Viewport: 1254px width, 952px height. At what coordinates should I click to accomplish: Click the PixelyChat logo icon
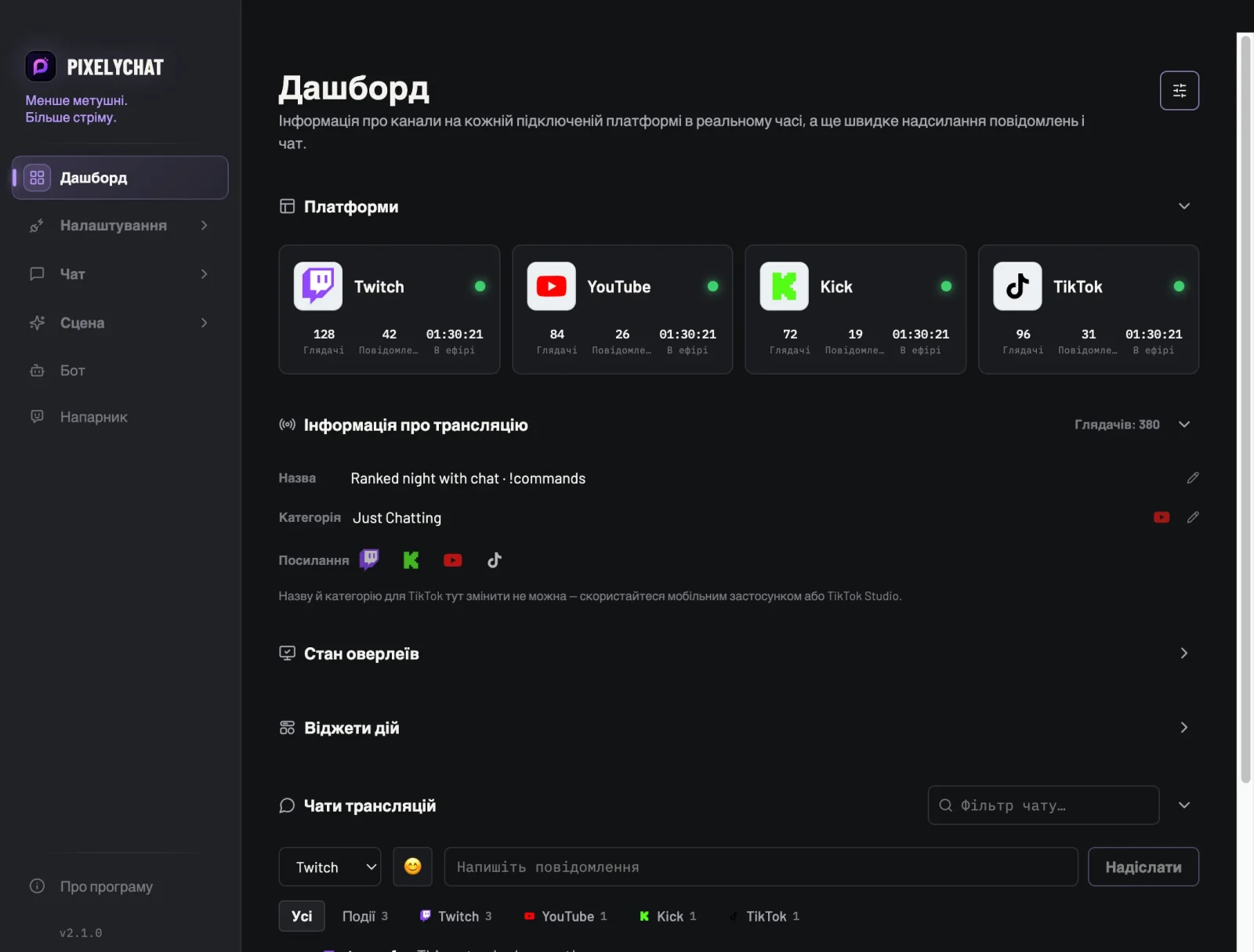point(41,67)
